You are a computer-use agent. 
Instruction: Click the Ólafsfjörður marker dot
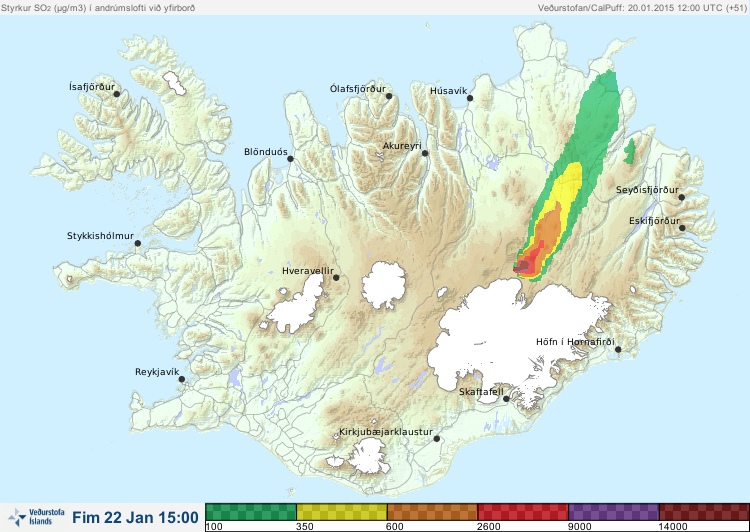click(x=389, y=96)
